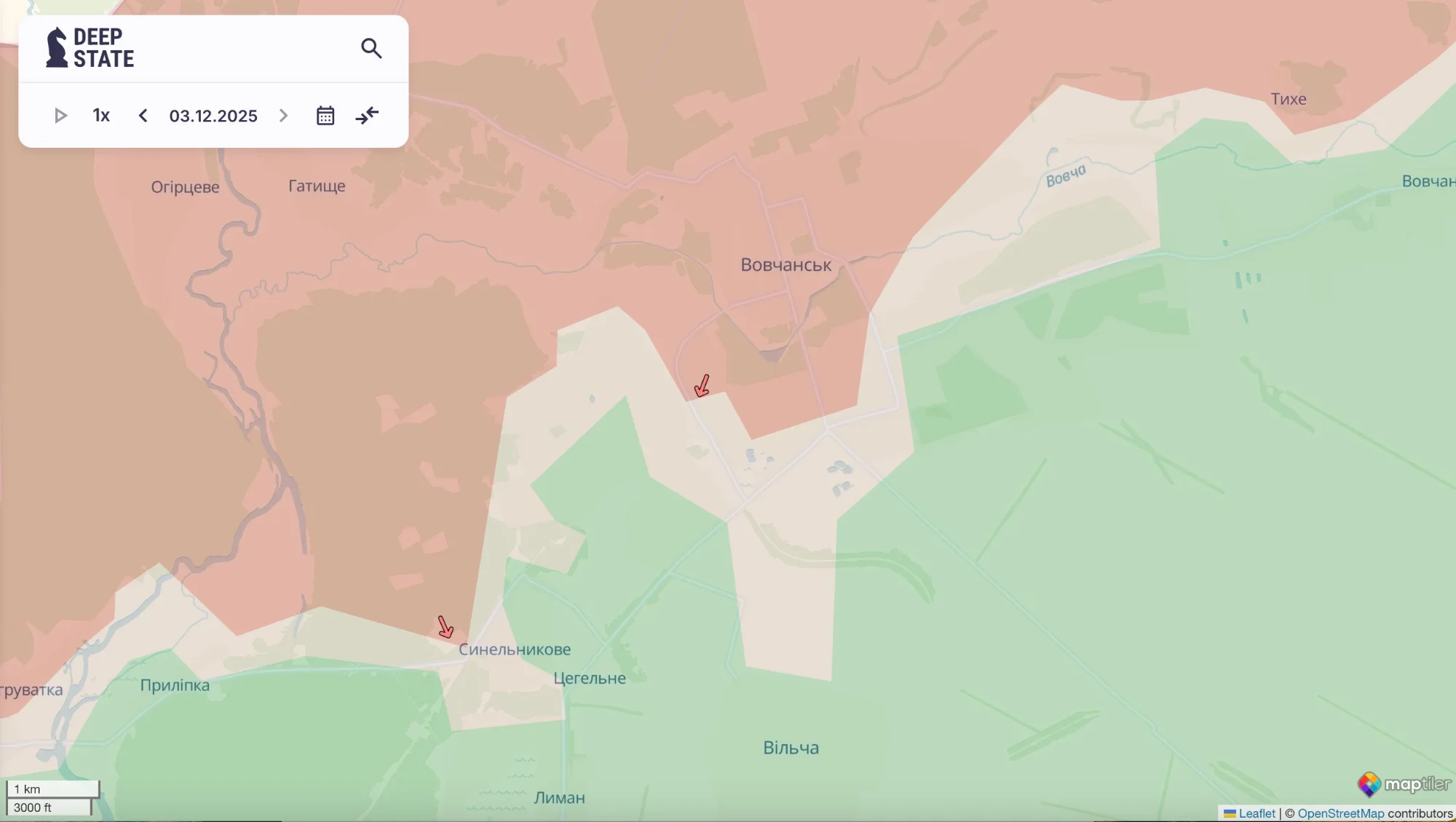The height and width of the screenshot is (822, 1456).
Task: Open the Leaflet attribution link
Action: tap(1257, 813)
